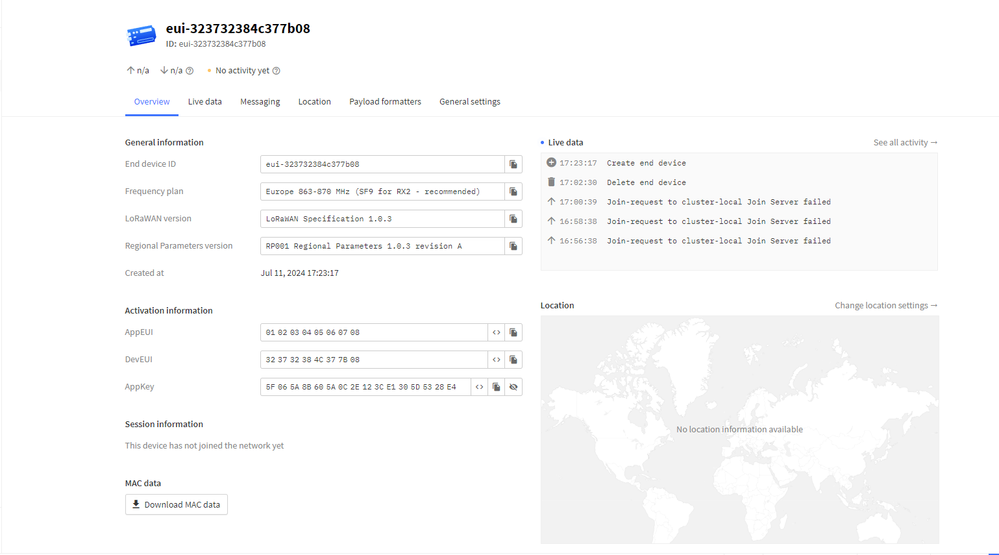Copy the LoRaWAN version value
The image size is (999, 555).
click(x=513, y=218)
